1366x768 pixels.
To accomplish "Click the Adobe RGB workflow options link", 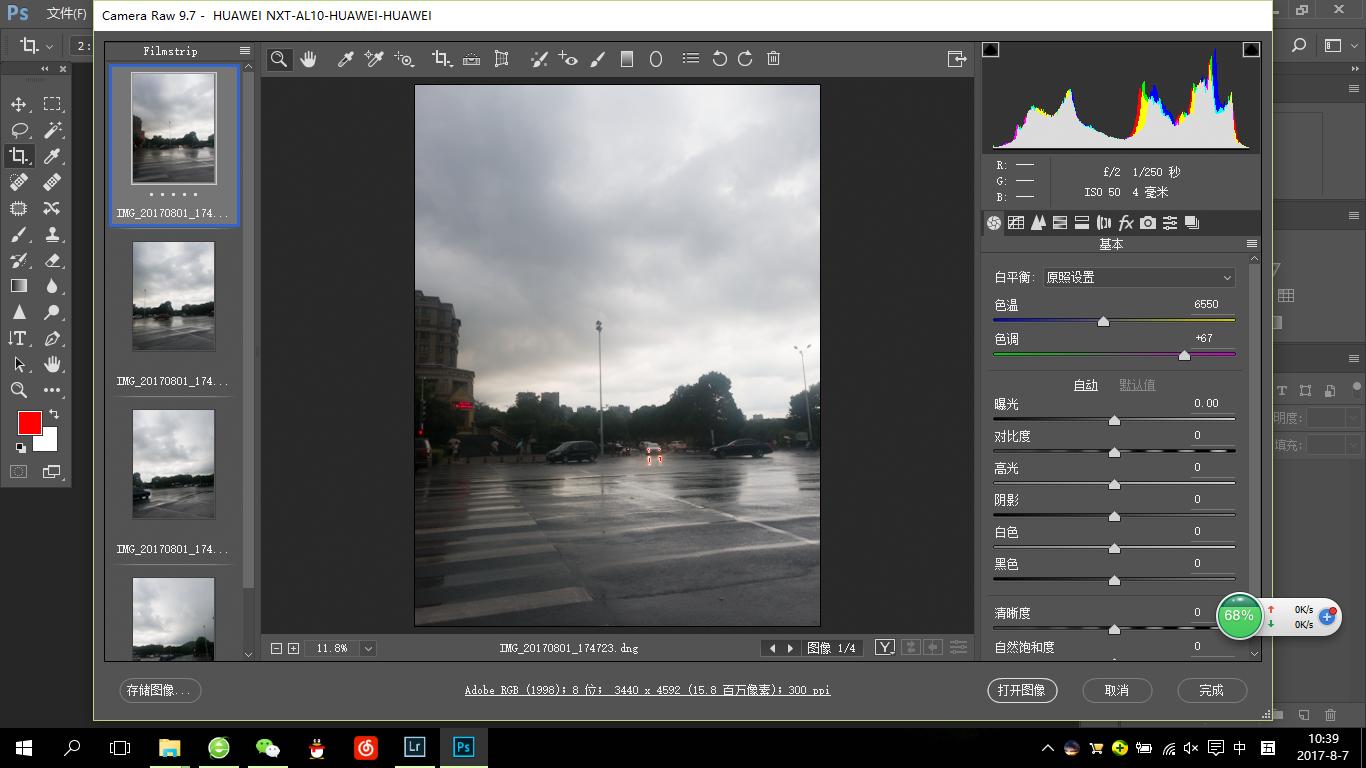I will [647, 690].
